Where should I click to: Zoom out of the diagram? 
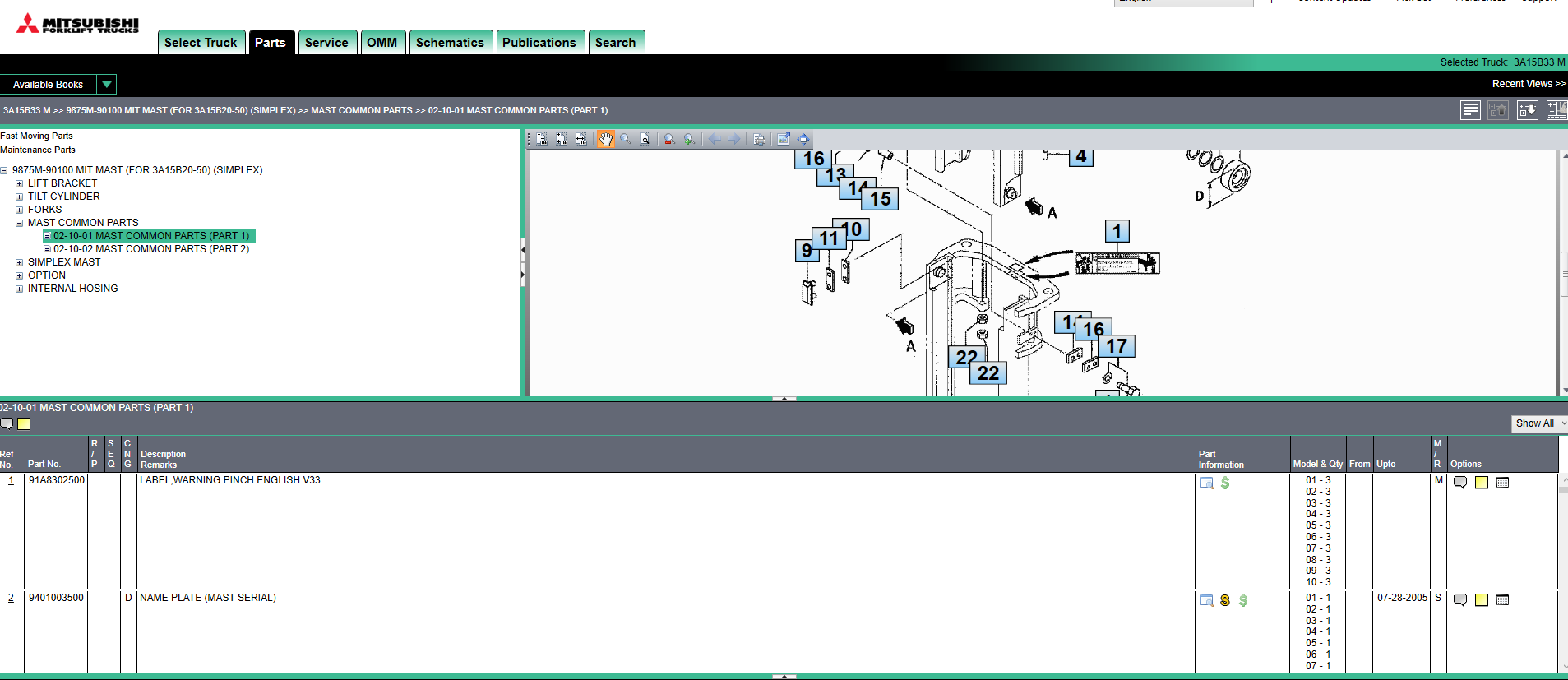point(669,139)
